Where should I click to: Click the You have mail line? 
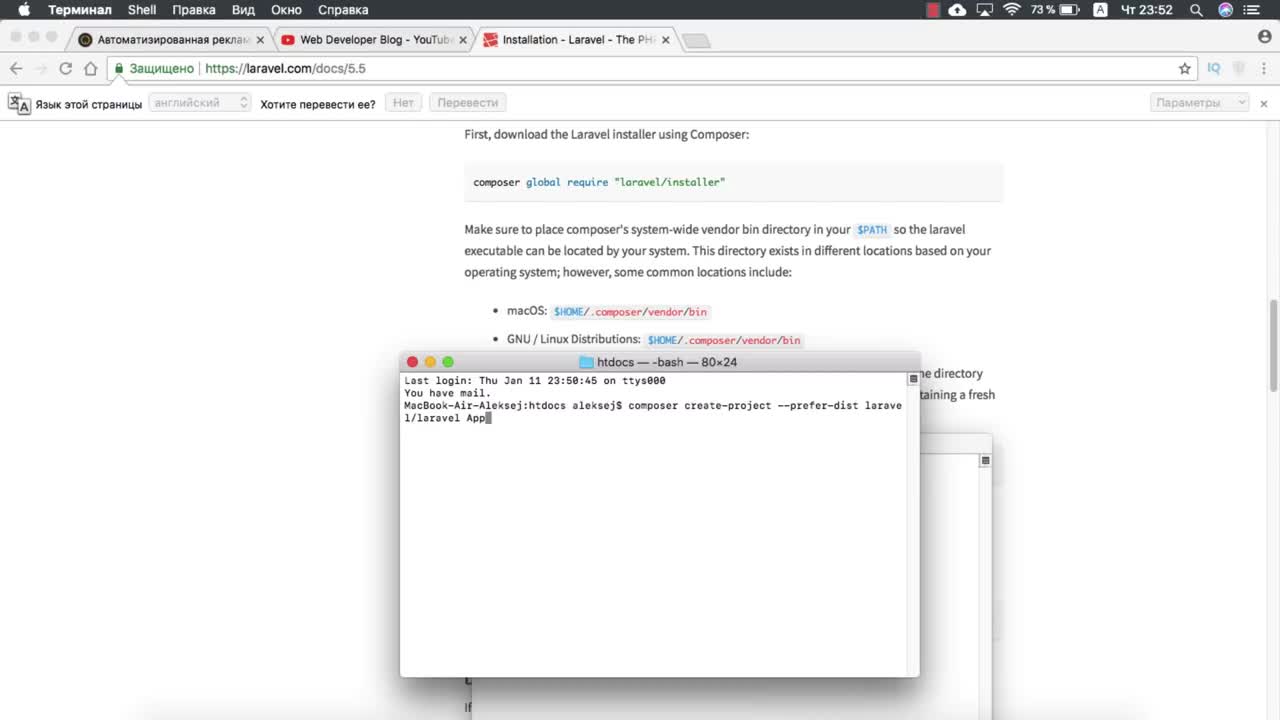(447, 393)
